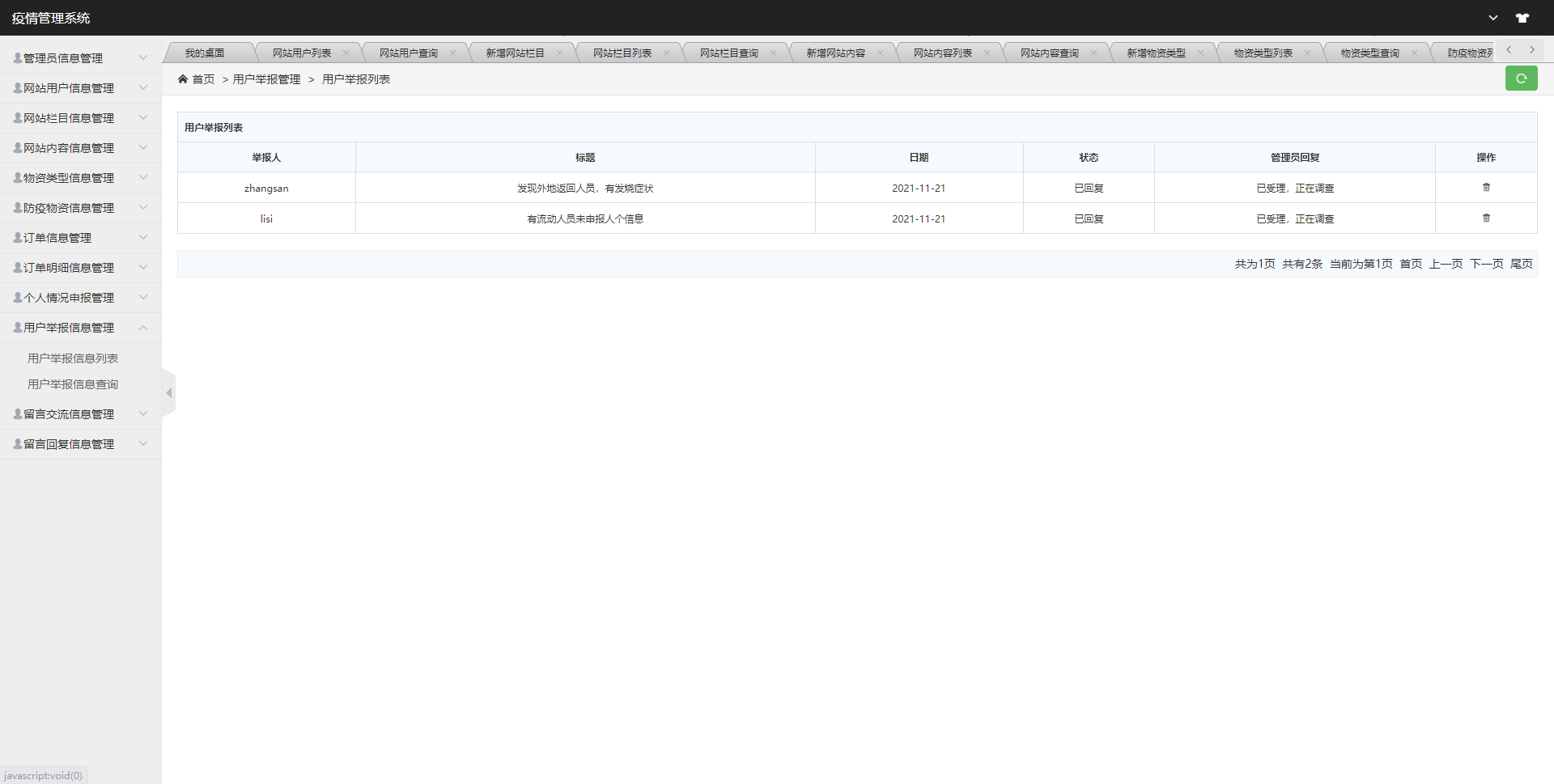Go to 上一页 in pagination

(x=1446, y=264)
